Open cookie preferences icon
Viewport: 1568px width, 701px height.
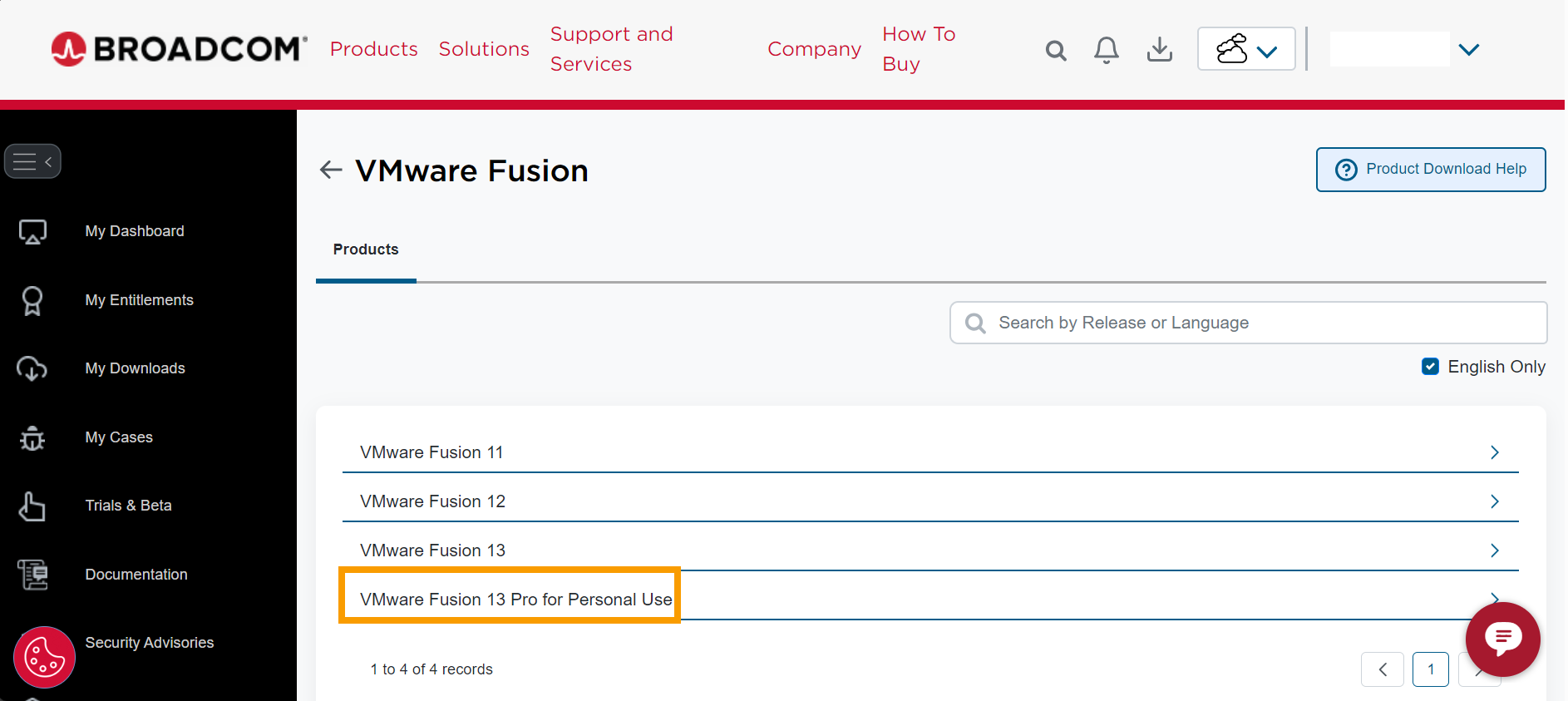44,657
